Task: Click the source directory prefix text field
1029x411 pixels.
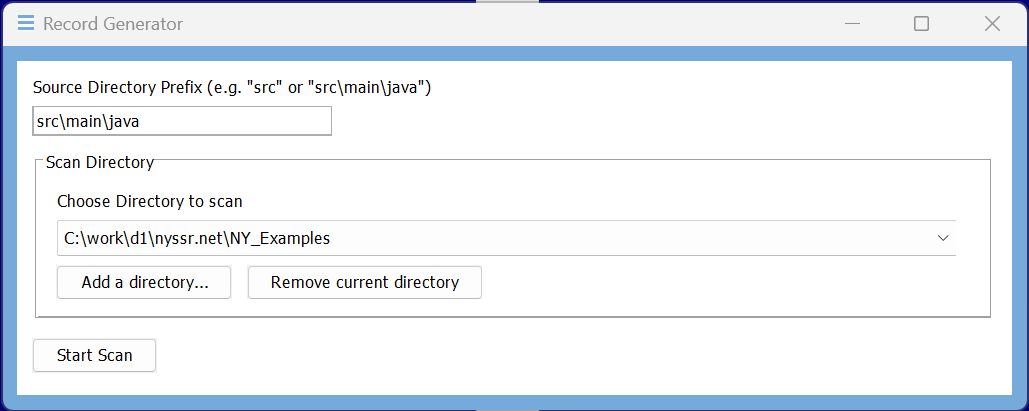Action: point(181,121)
